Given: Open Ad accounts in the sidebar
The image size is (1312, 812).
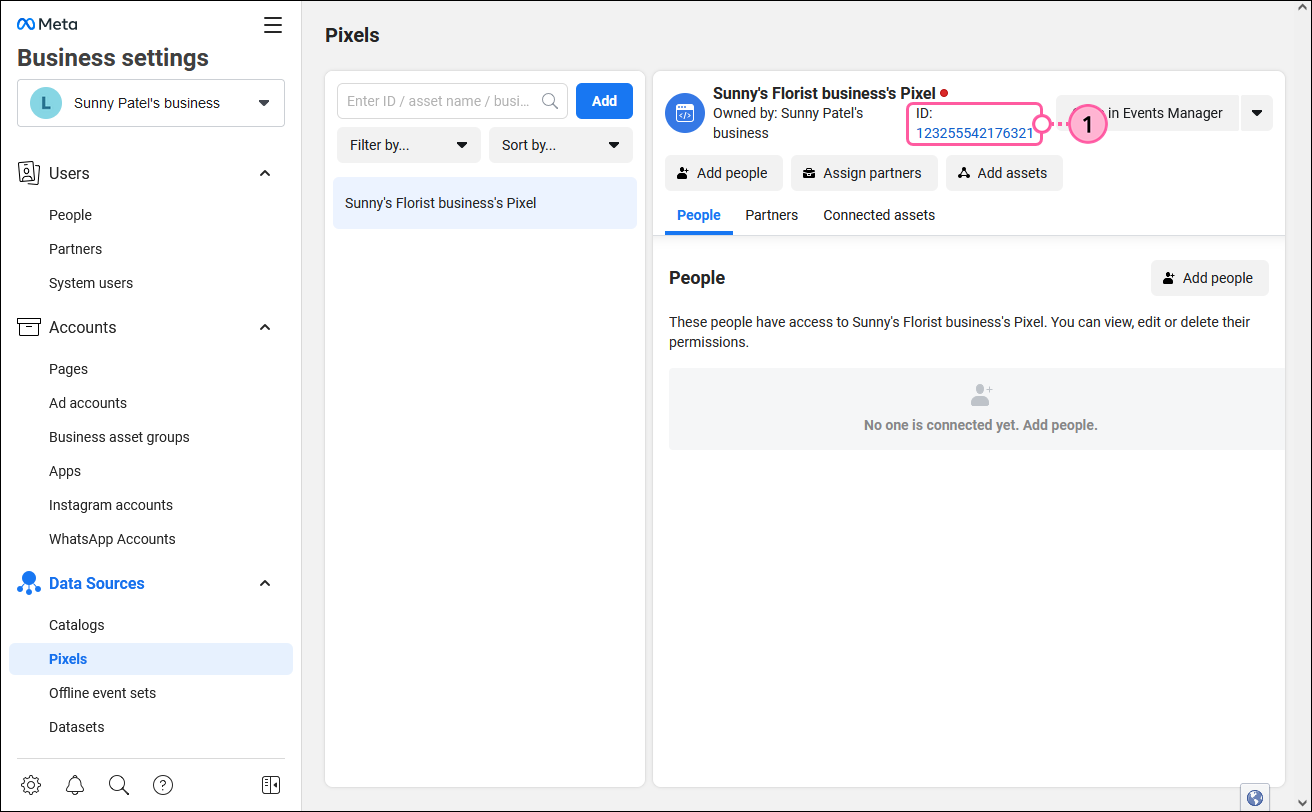Looking at the screenshot, I should (88, 403).
